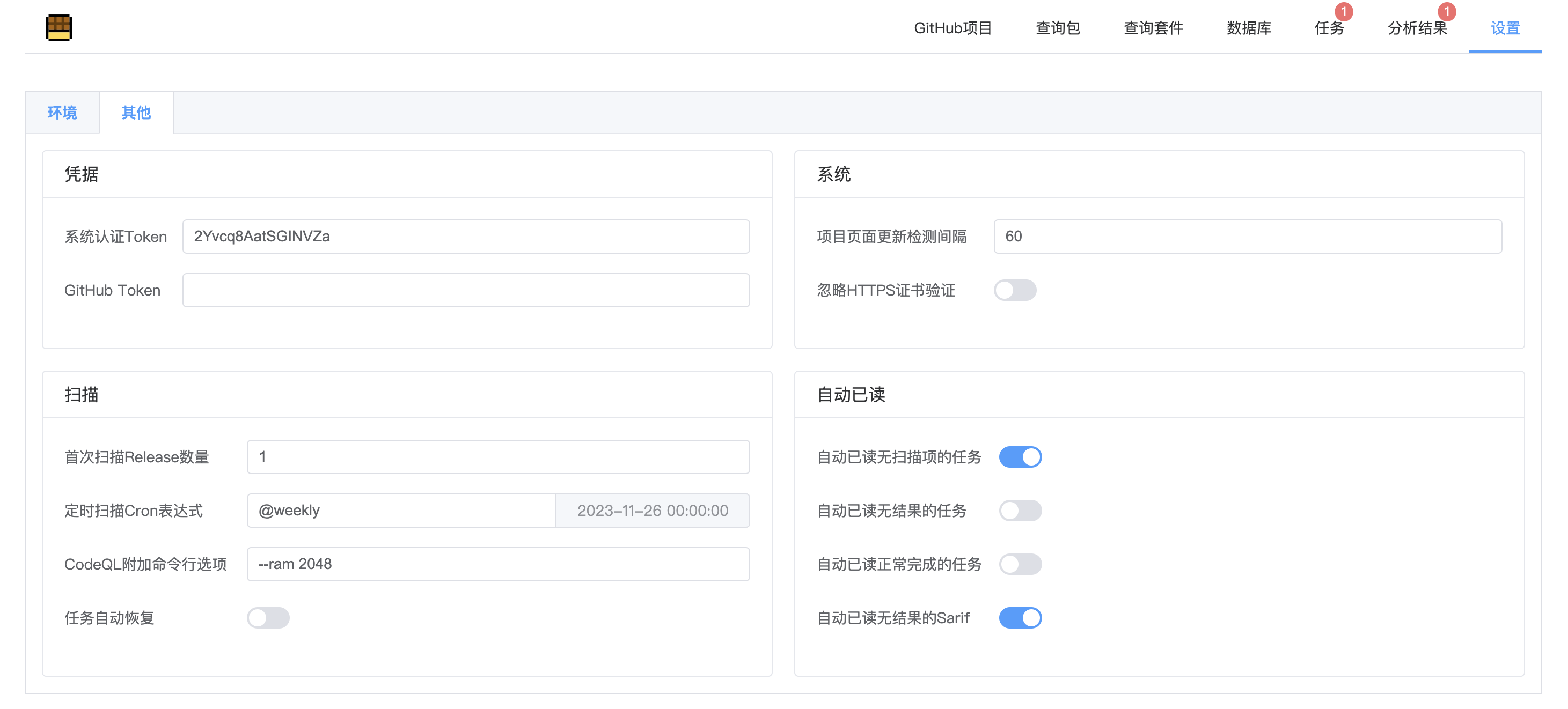The height and width of the screenshot is (709, 1568).
Task: Select the 其他 tab
Action: (x=136, y=113)
